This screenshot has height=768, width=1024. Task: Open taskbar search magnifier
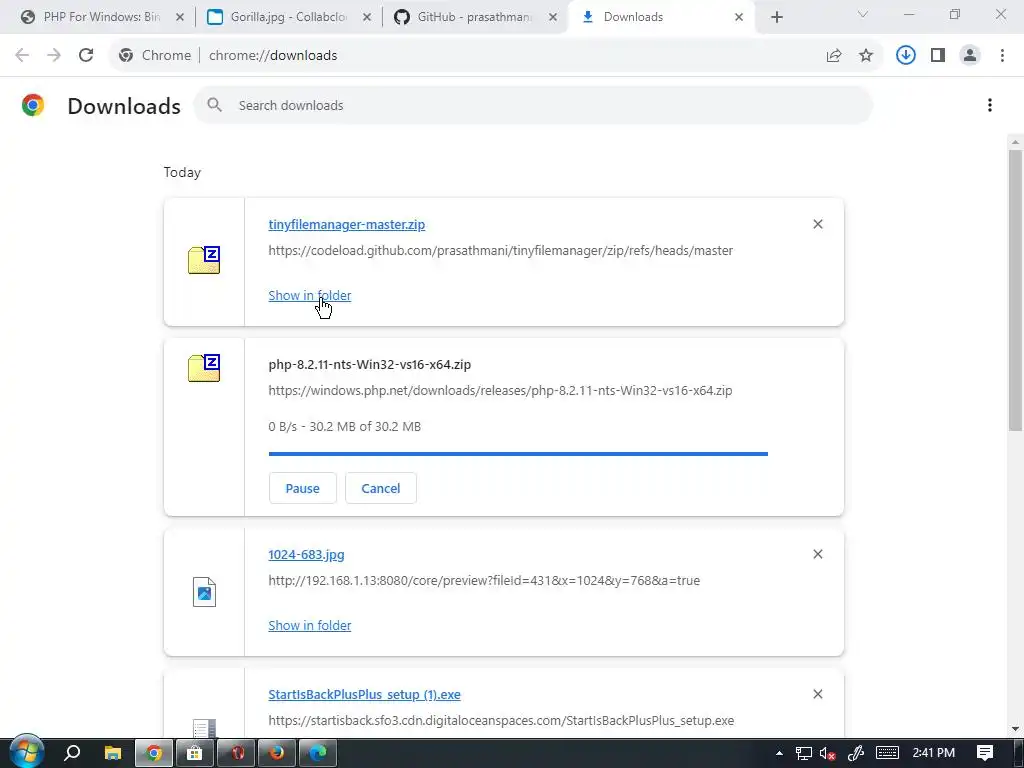click(72, 753)
